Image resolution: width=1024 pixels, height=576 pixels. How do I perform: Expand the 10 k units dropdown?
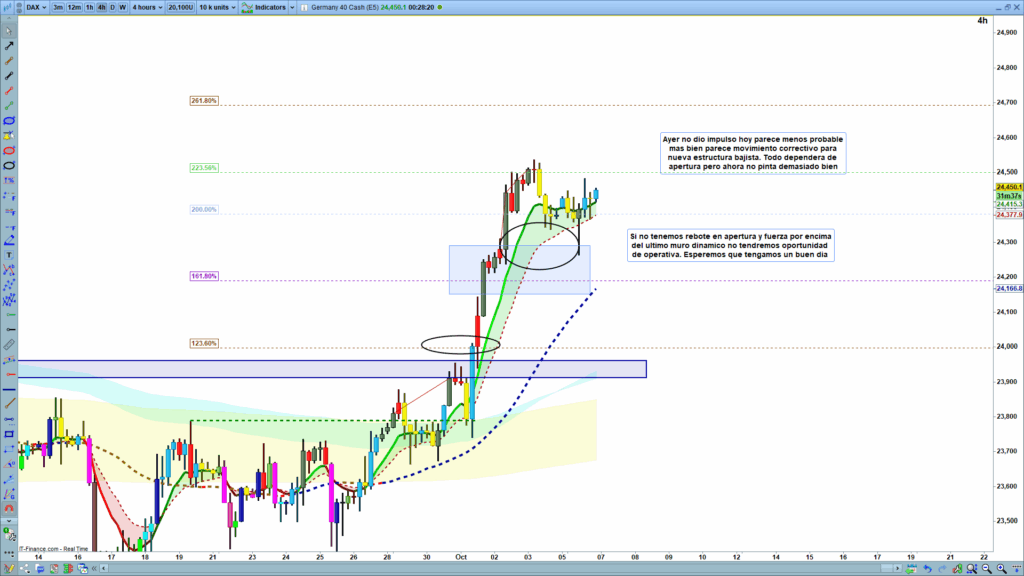[x=218, y=7]
